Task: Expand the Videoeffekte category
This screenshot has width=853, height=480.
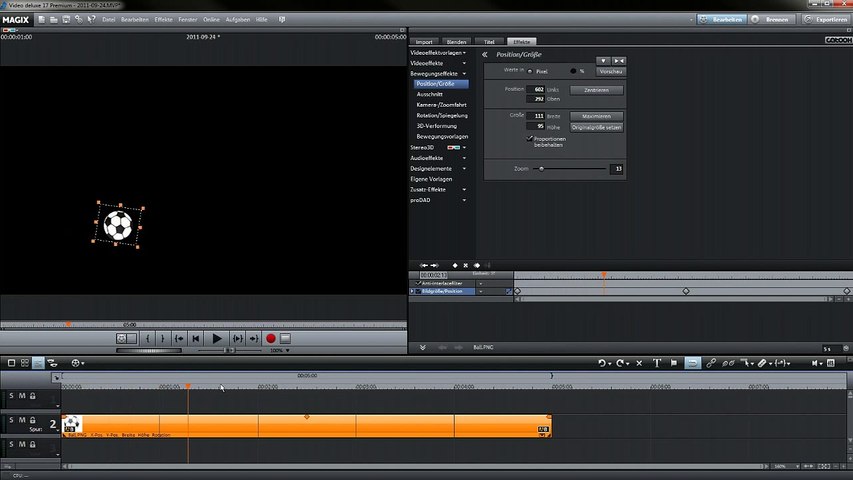Action: click(x=427, y=63)
